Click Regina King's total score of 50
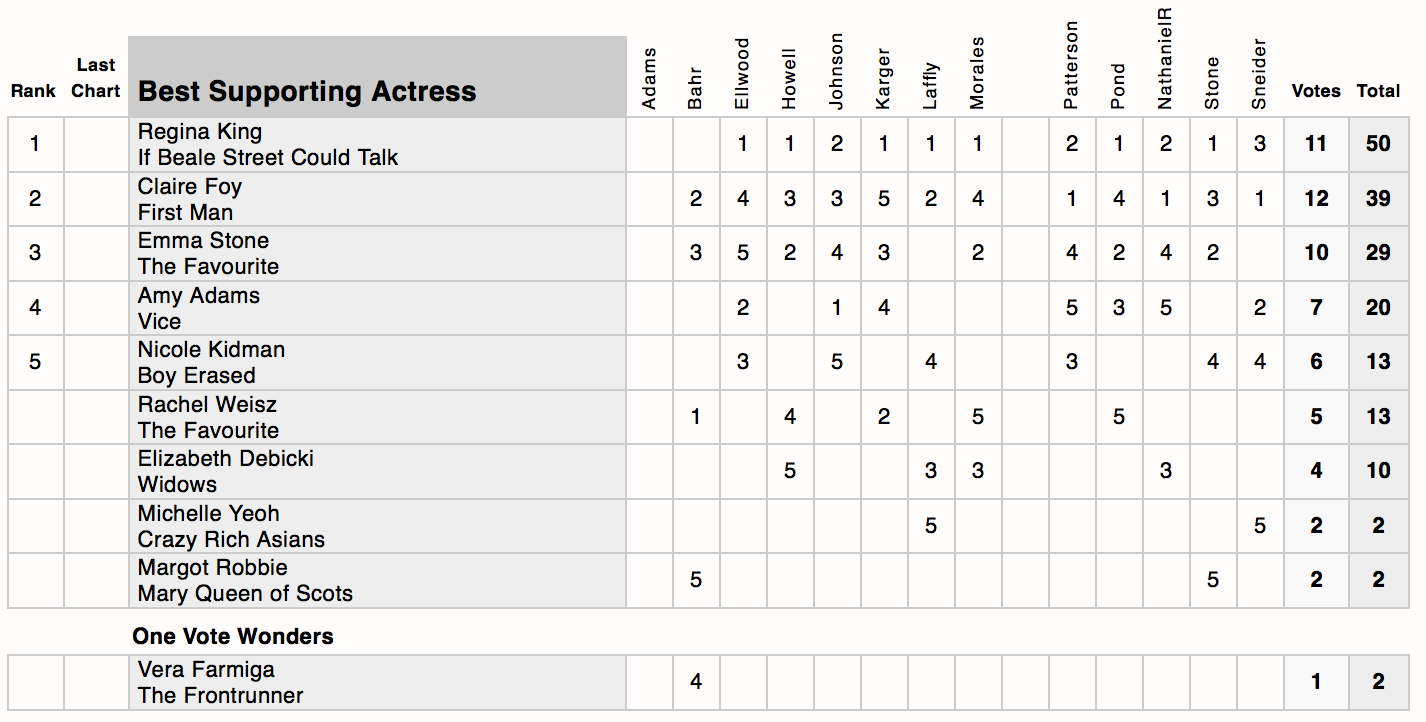Viewport: 1426px width, 722px height. pos(1378,144)
